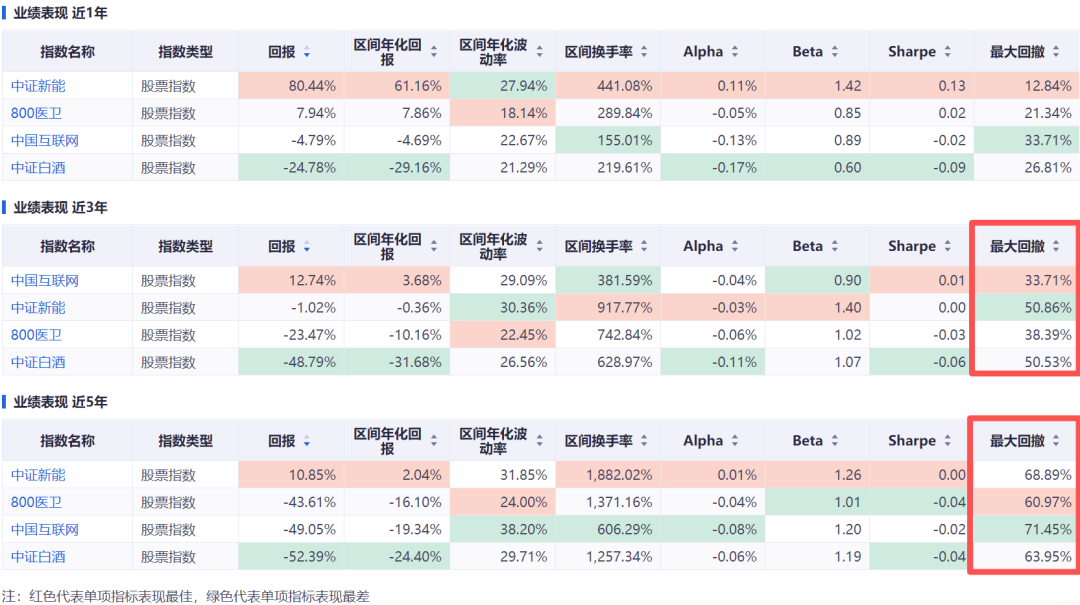Click 指数名称 column header in 近1年 table
Screen dimensions: 1080x605
pos(67,52)
